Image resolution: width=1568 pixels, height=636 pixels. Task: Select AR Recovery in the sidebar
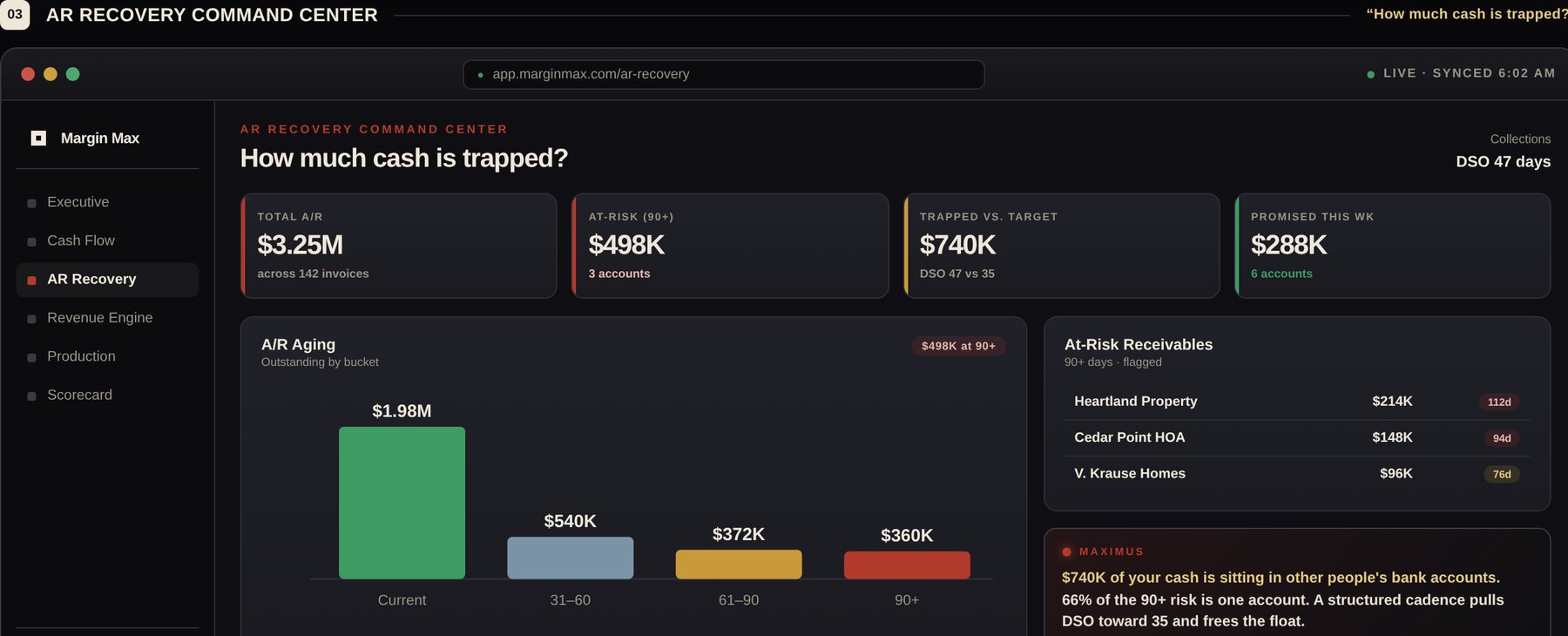pos(107,280)
